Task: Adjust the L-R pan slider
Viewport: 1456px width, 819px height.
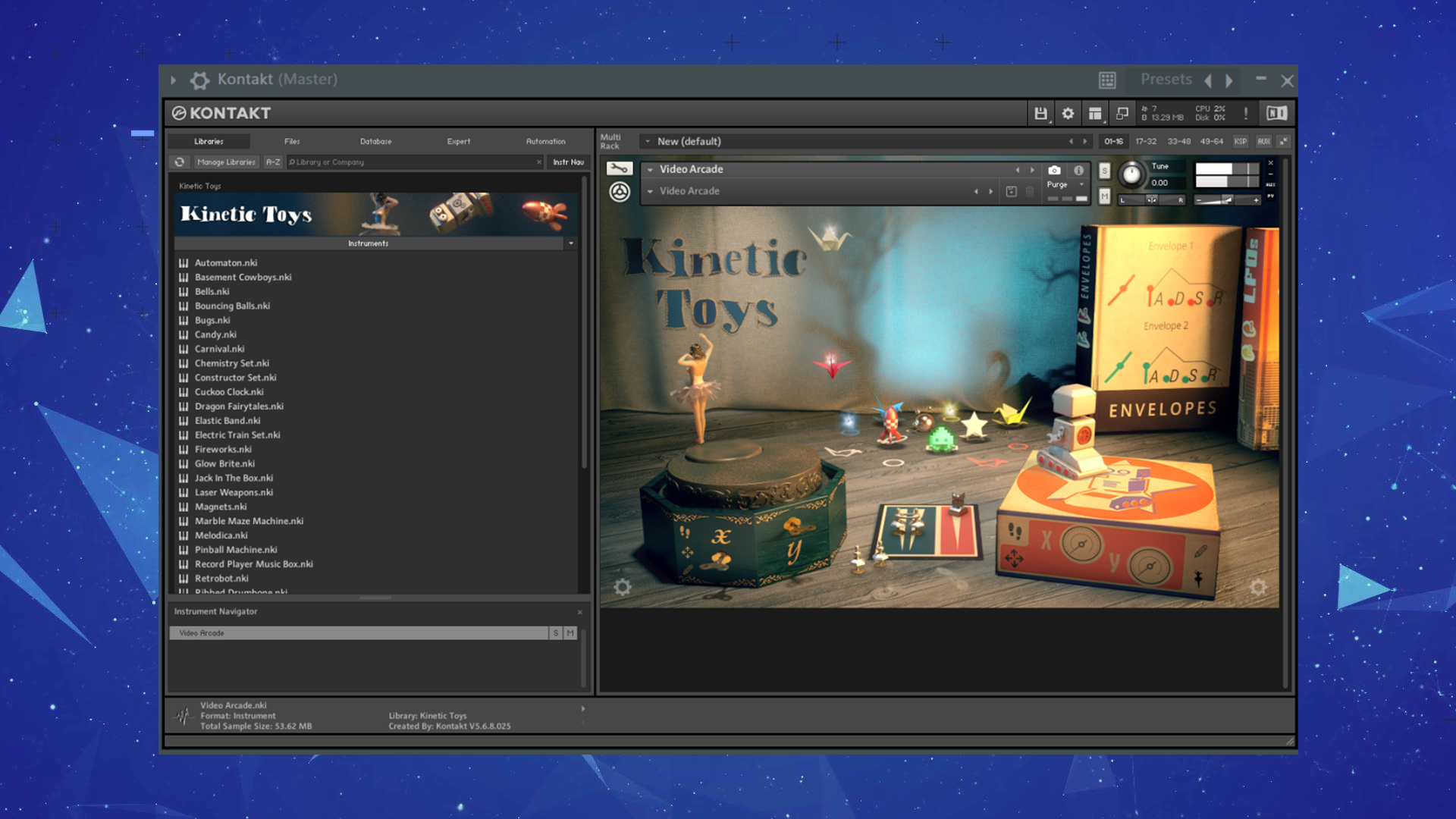Action: 1151,199
